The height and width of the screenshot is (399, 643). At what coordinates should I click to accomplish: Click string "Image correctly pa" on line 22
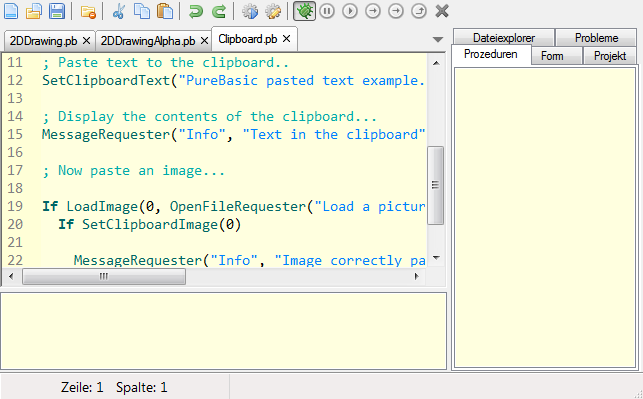coord(350,260)
